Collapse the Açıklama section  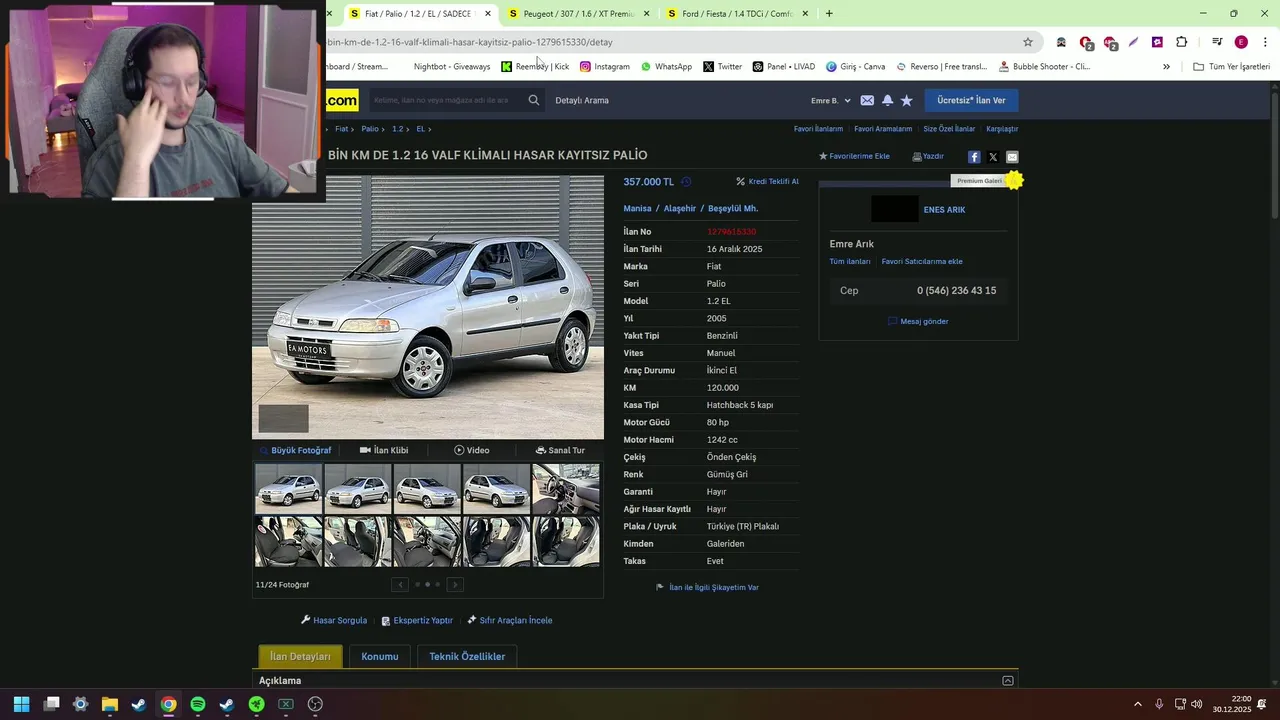coord(1008,681)
